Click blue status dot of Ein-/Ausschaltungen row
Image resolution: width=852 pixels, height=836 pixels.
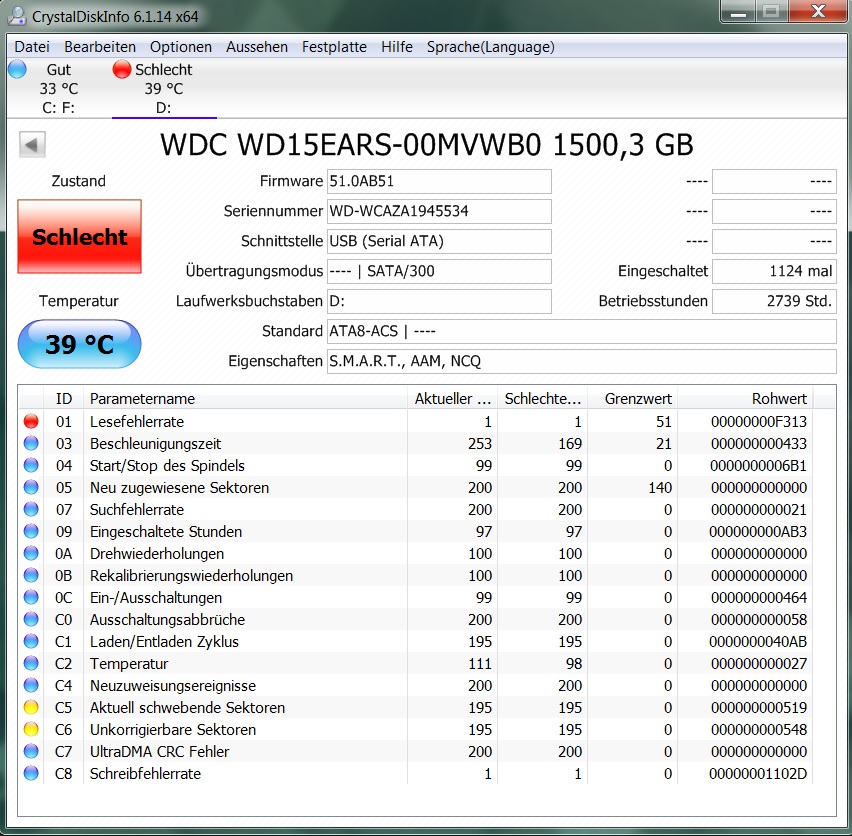coord(32,598)
